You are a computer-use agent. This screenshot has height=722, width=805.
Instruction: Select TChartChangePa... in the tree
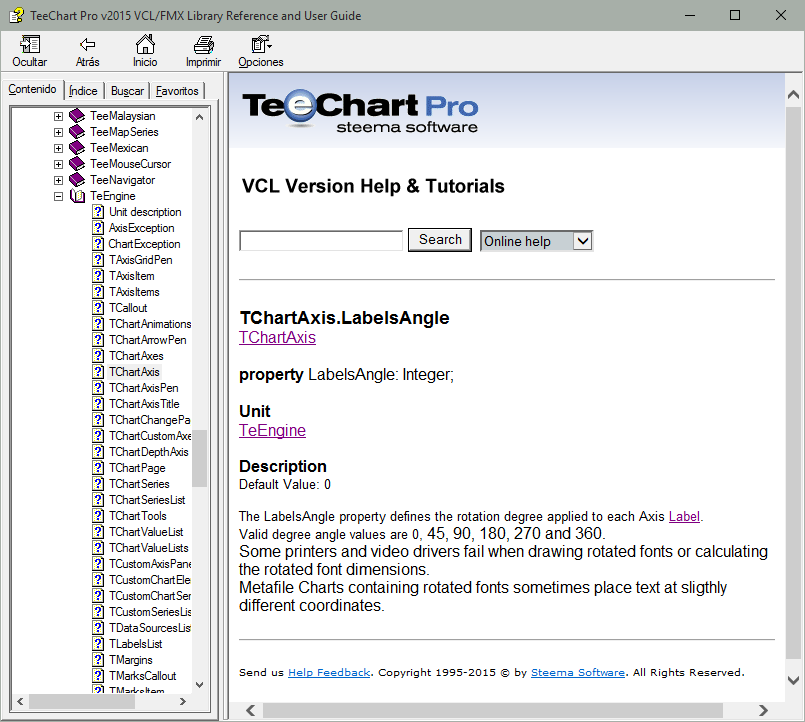[149, 420]
